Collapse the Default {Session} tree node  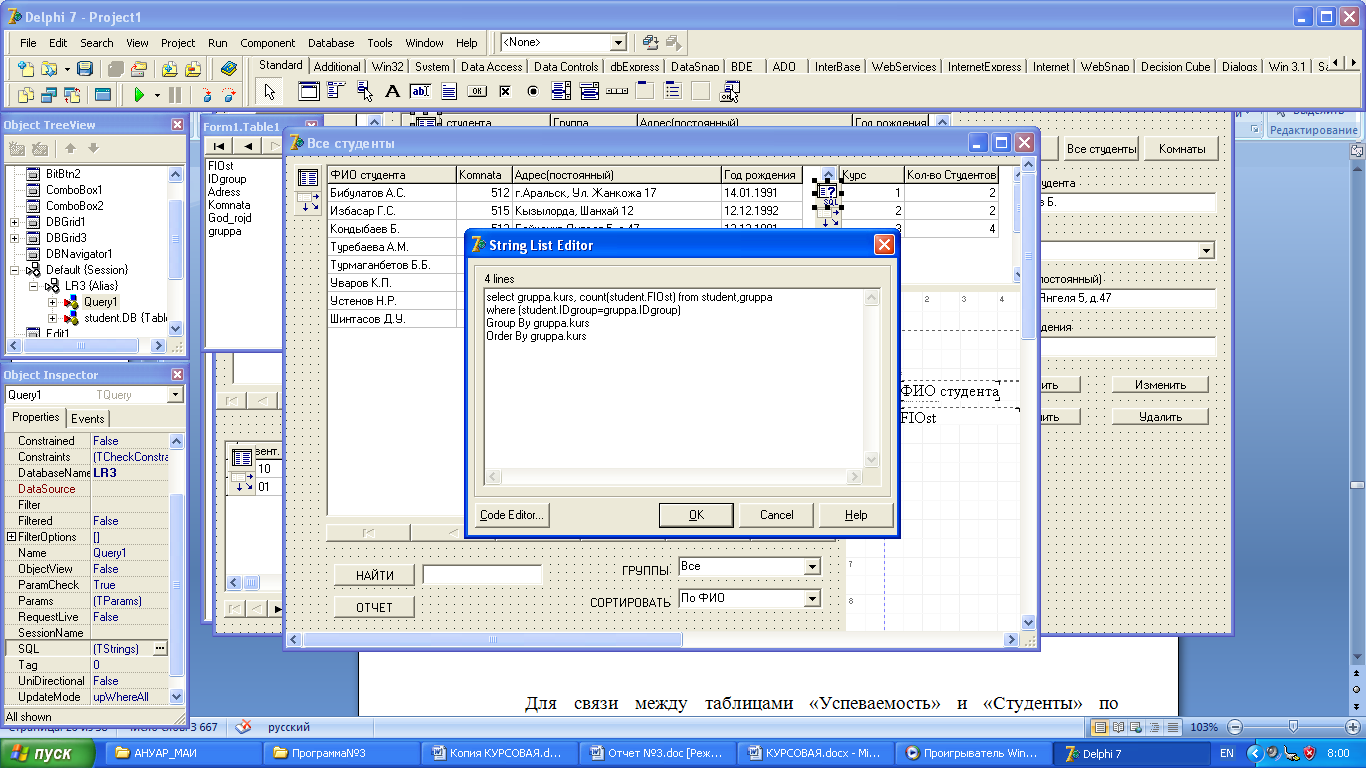click(x=14, y=270)
